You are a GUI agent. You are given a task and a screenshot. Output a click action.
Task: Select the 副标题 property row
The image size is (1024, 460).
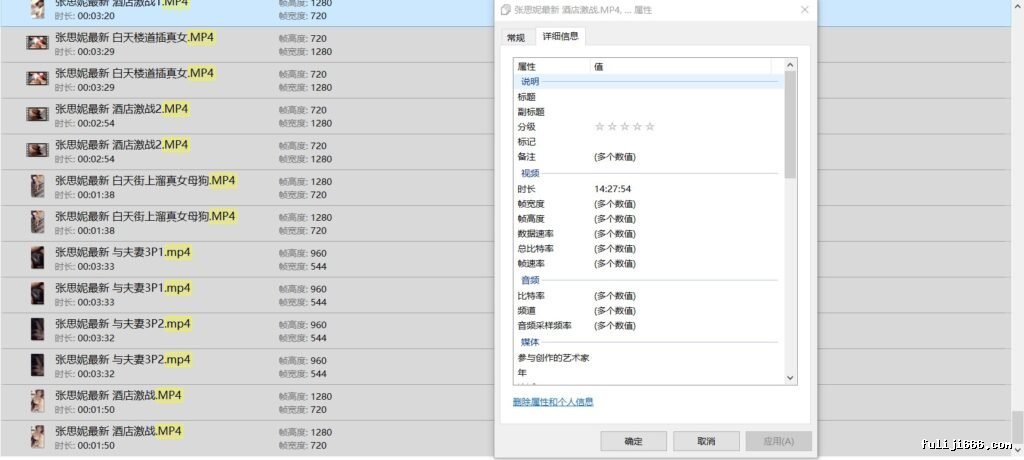[648, 112]
